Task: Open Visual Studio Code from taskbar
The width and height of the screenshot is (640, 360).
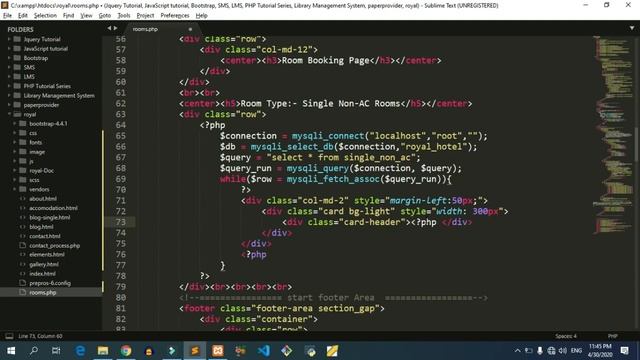Action: pyautogui.click(x=264, y=351)
